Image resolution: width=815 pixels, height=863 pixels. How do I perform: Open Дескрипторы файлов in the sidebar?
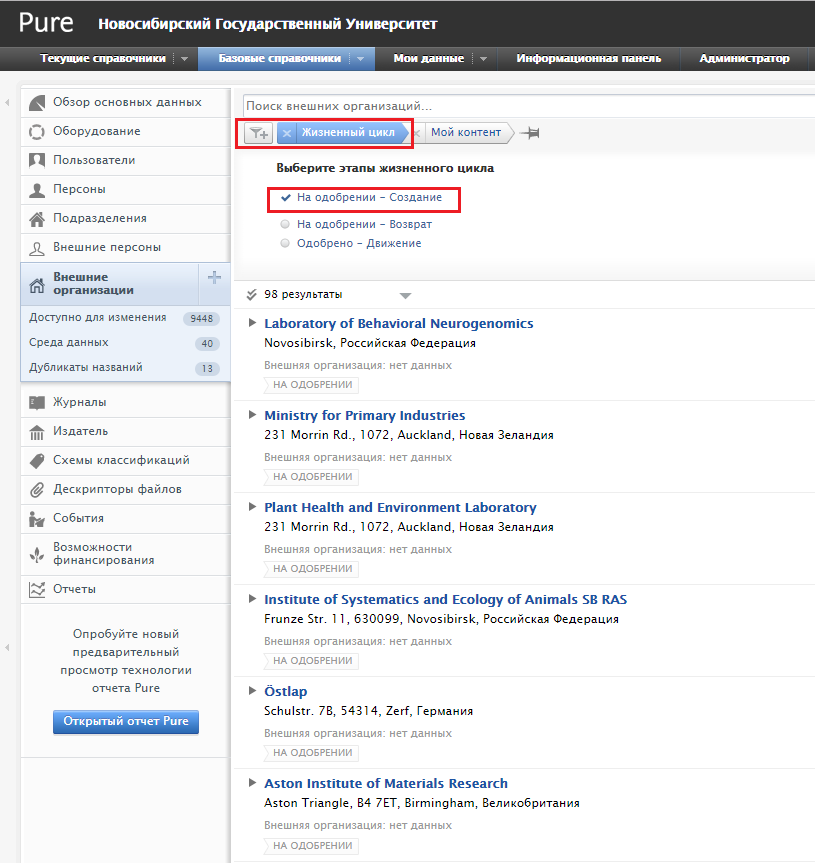click(117, 489)
